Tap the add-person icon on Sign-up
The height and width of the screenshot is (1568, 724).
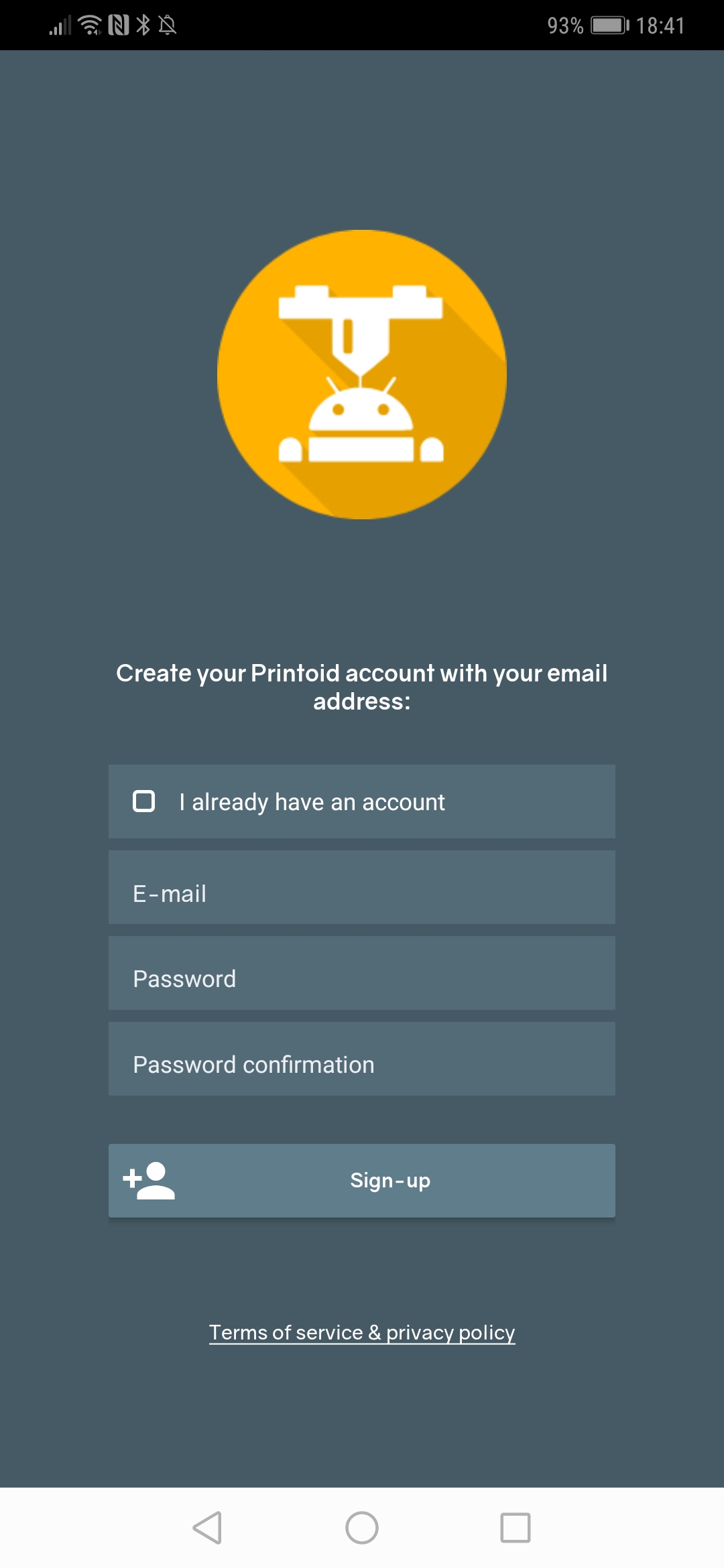[x=149, y=1181]
